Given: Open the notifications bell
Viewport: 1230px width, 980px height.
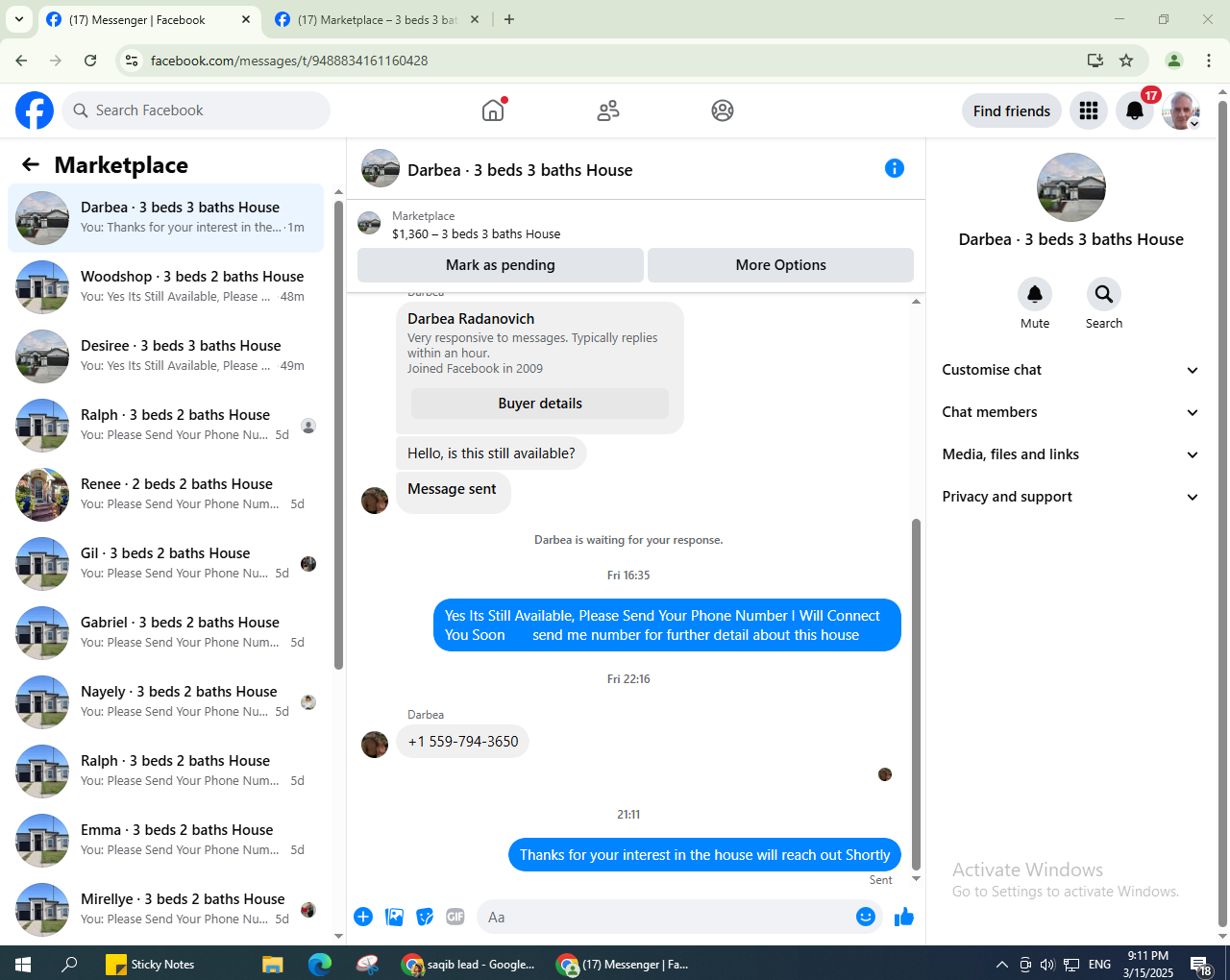Looking at the screenshot, I should pos(1135,110).
